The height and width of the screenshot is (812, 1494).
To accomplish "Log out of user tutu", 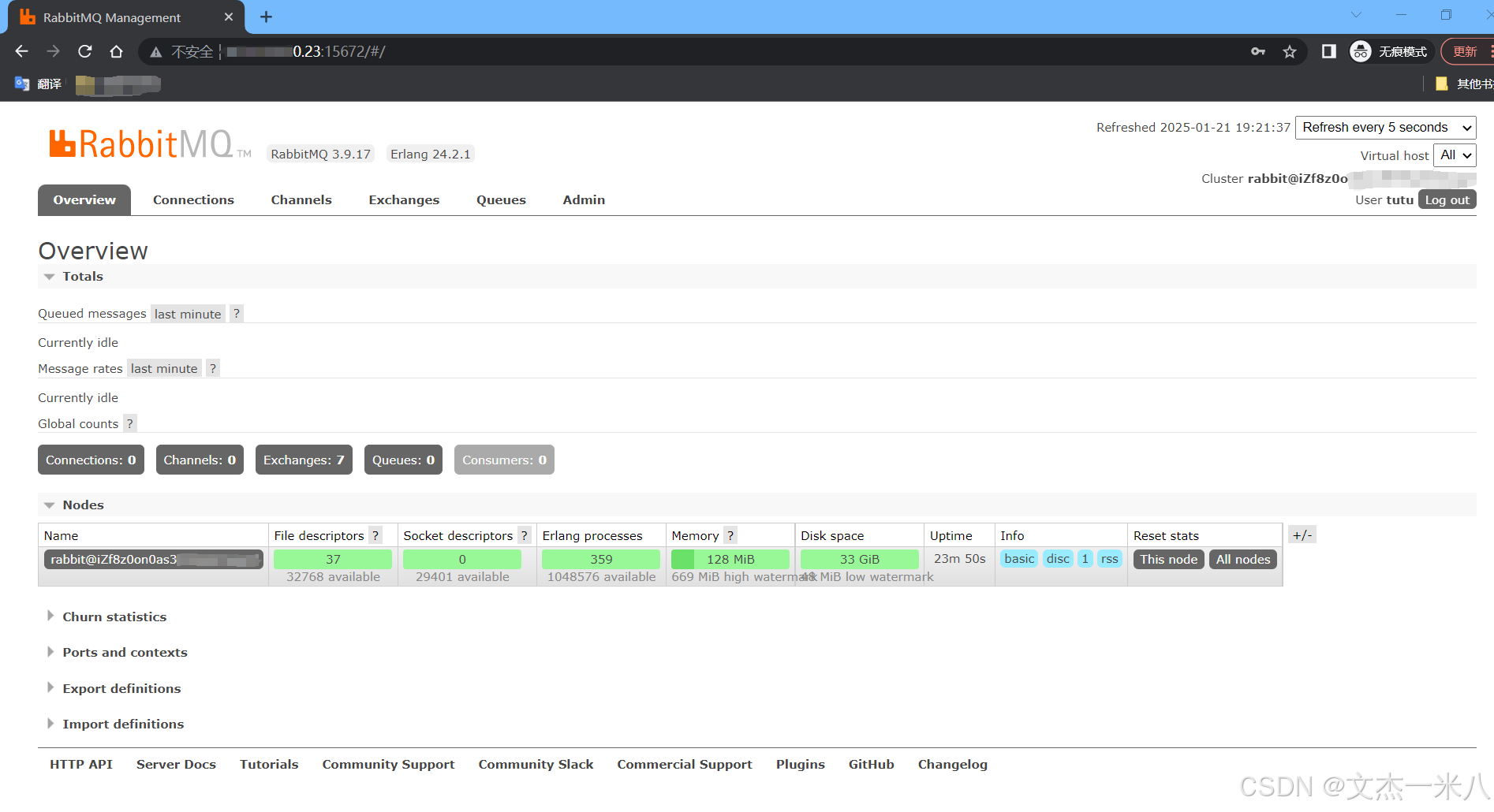I will pos(1447,199).
